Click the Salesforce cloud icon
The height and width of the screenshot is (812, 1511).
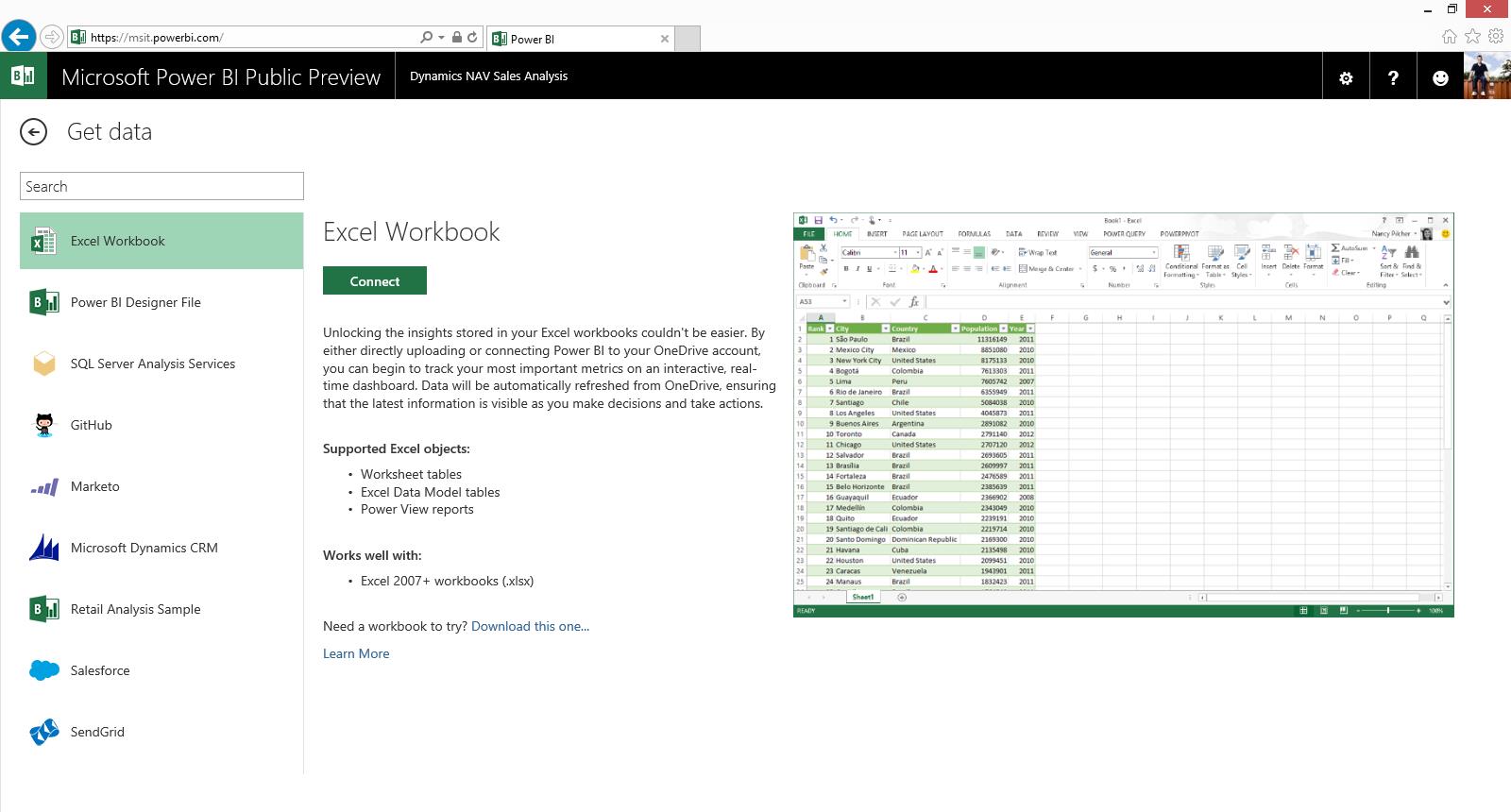click(43, 670)
